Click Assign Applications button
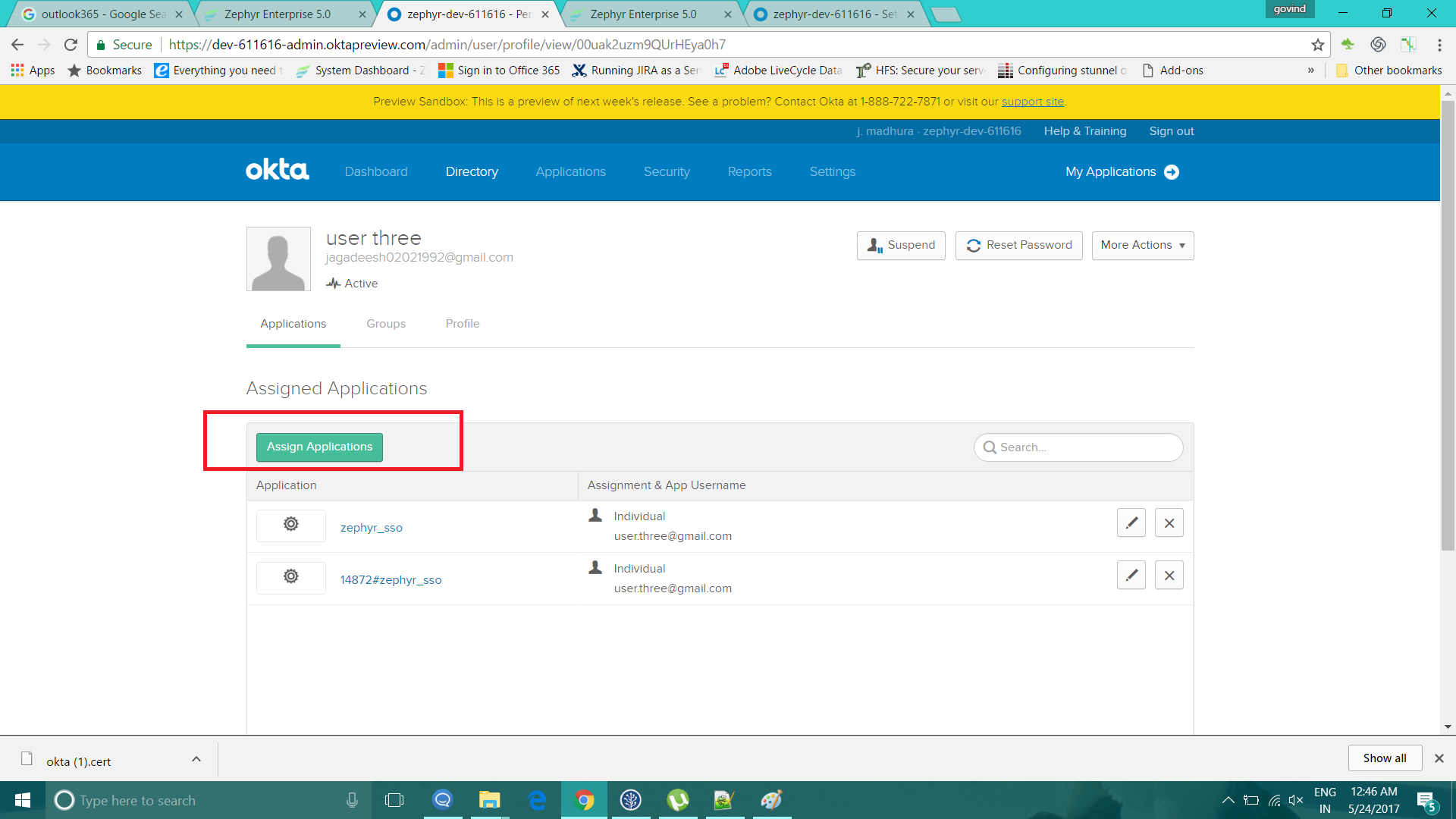 (319, 447)
